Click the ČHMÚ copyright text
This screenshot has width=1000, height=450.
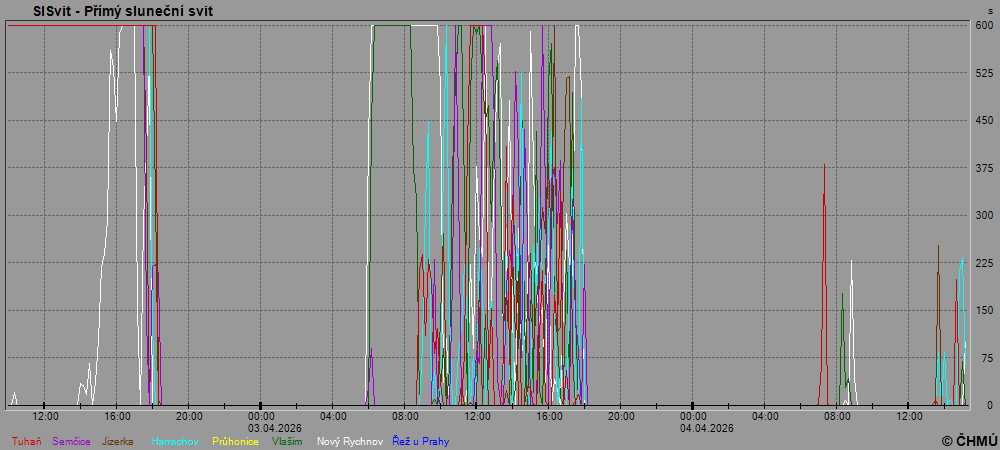click(x=969, y=441)
